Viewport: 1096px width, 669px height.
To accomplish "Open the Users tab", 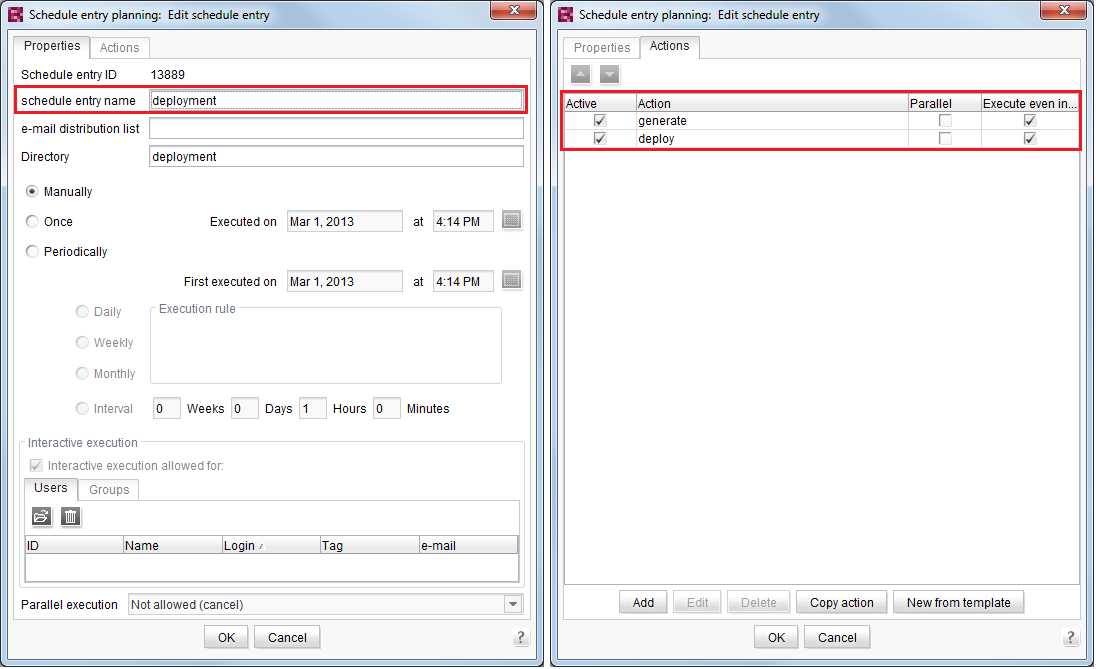I will coord(51,488).
